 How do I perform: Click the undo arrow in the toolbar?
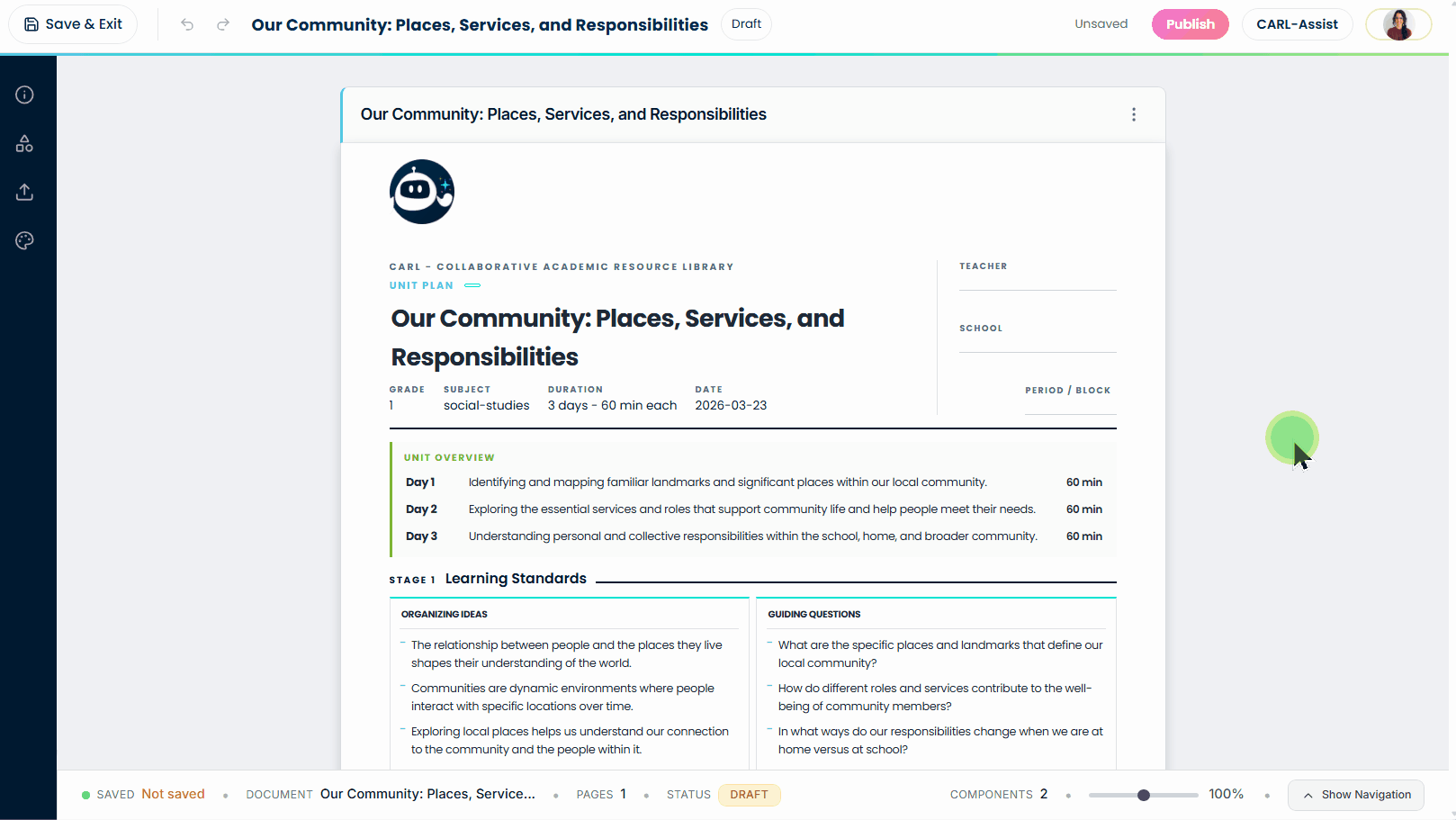(186, 24)
